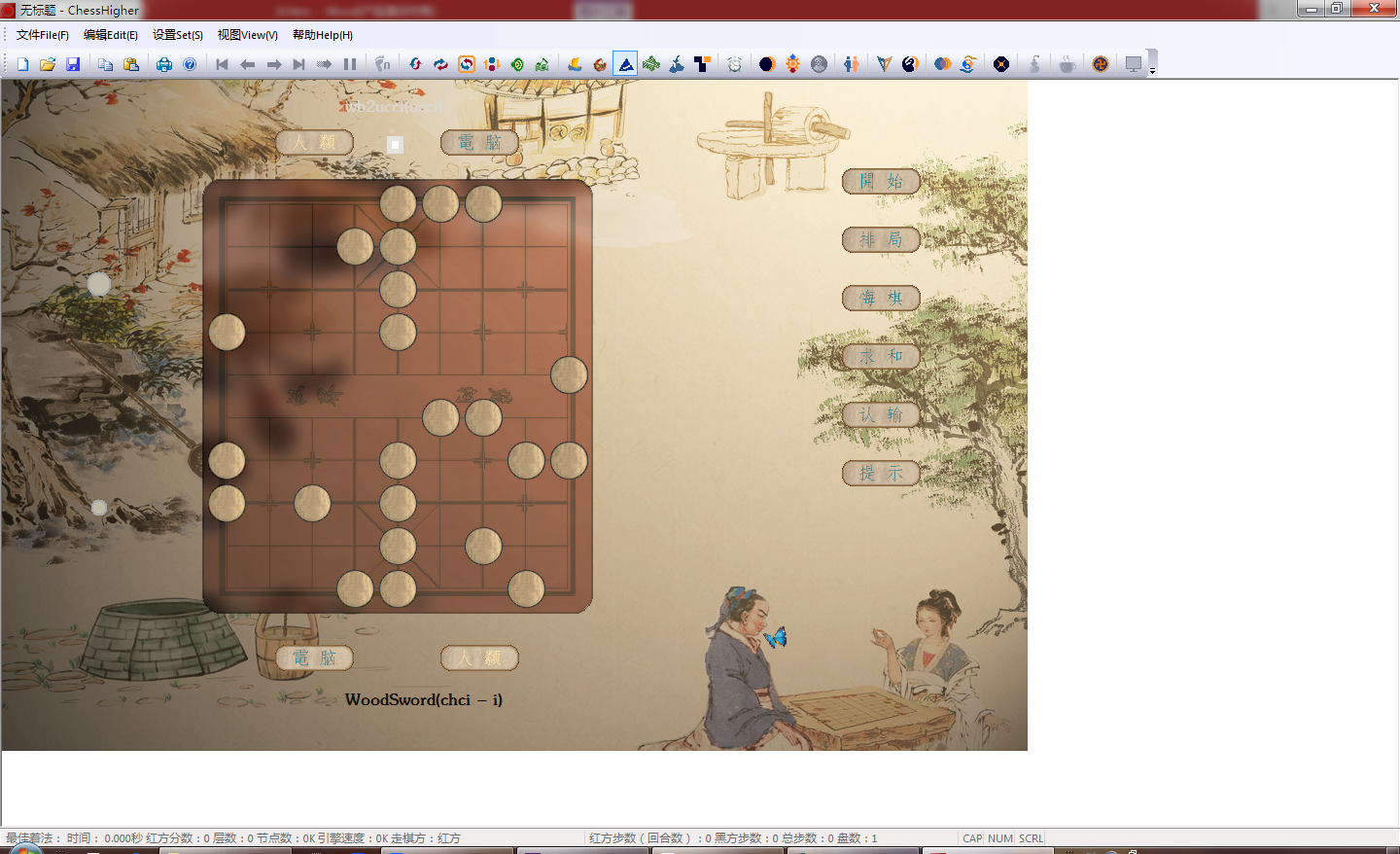Click the highlighted blue triangle toolbar icon

pos(626,64)
